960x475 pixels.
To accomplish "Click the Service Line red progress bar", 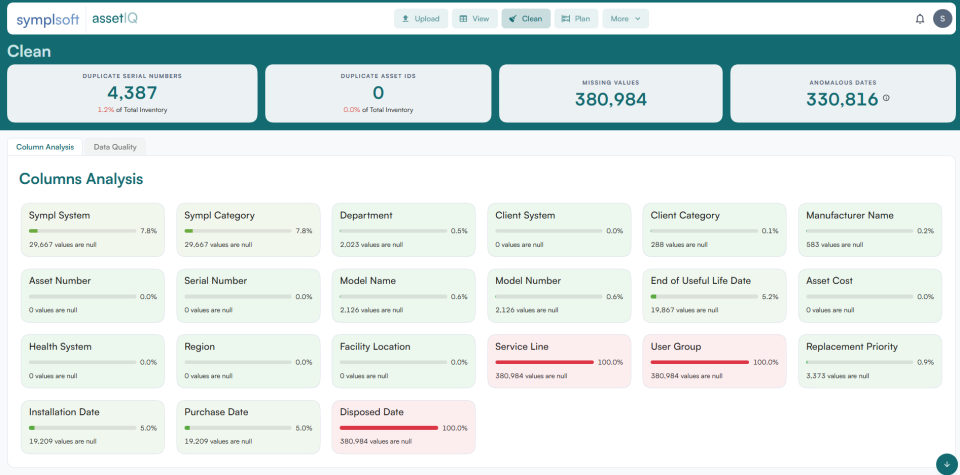I will pos(544,362).
